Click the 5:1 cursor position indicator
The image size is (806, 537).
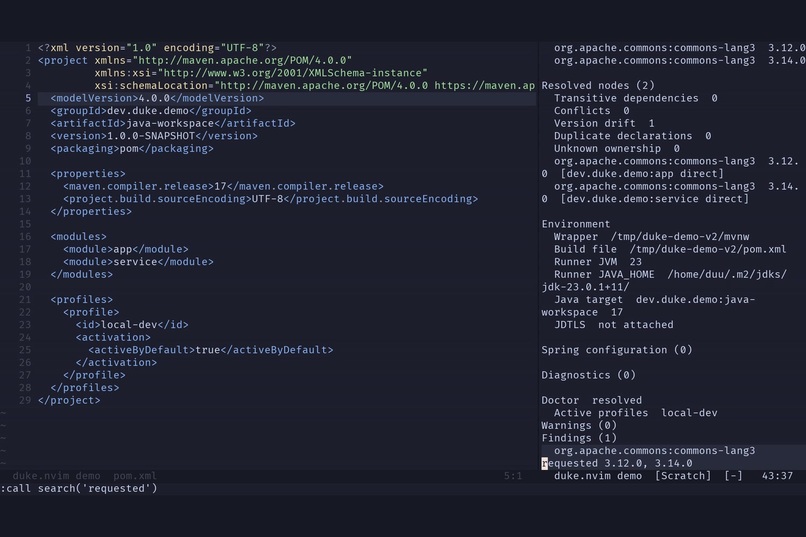512,476
